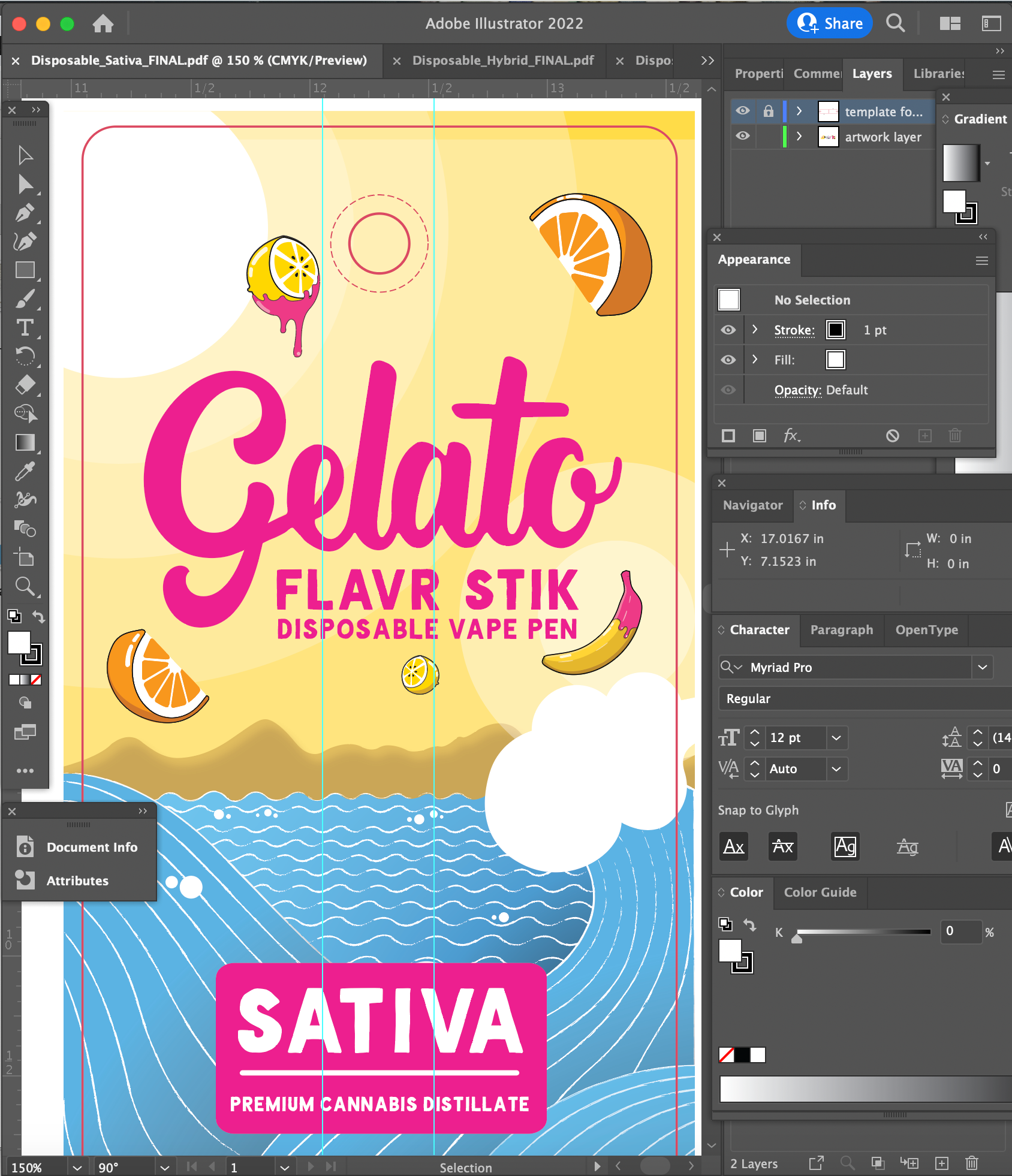Show more document tabs chevron
The height and width of the screenshot is (1176, 1012).
707,61
